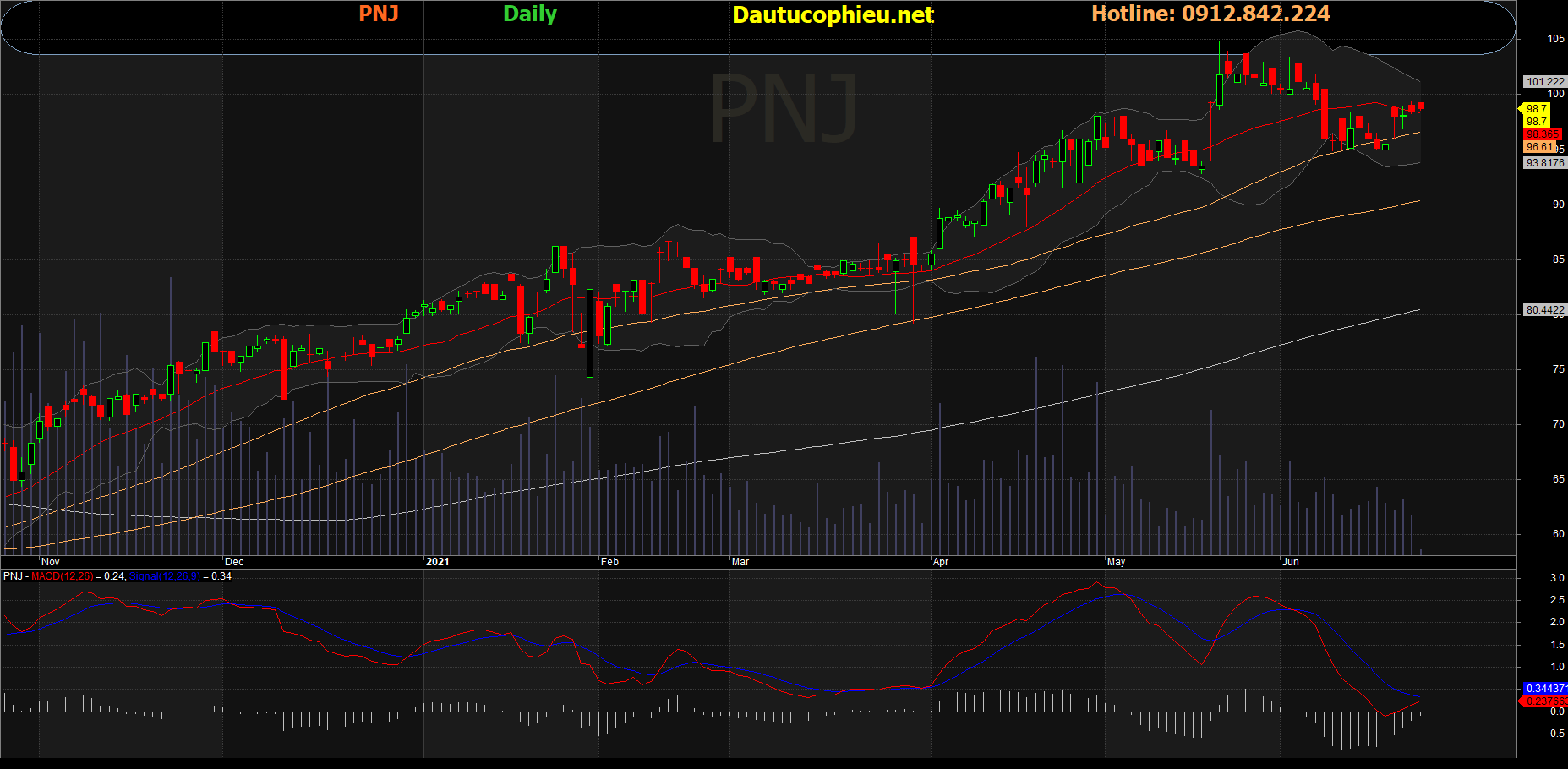Viewport: 1568px width, 769px height.
Task: Click the orange PNJ ticker title
Action: click(x=378, y=14)
